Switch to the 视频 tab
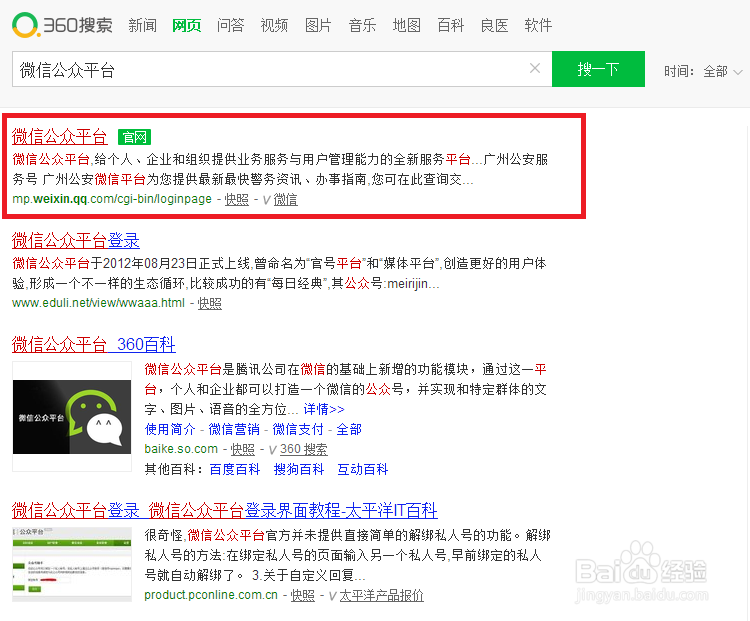Image resolution: width=750 pixels, height=621 pixels. tap(274, 25)
